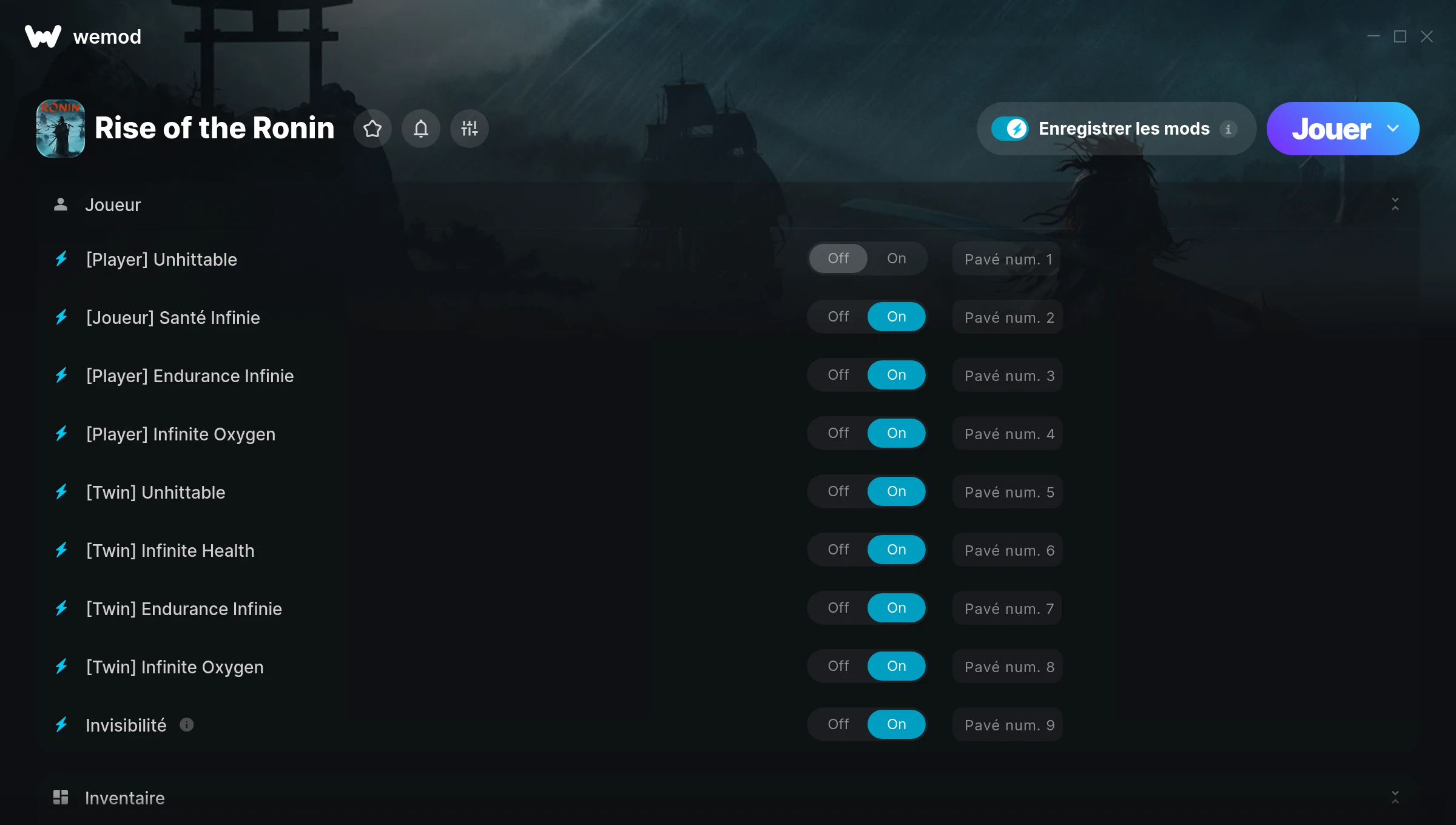Toggle the Enregistrer les mods switch
1456x825 pixels.
pyautogui.click(x=1010, y=129)
